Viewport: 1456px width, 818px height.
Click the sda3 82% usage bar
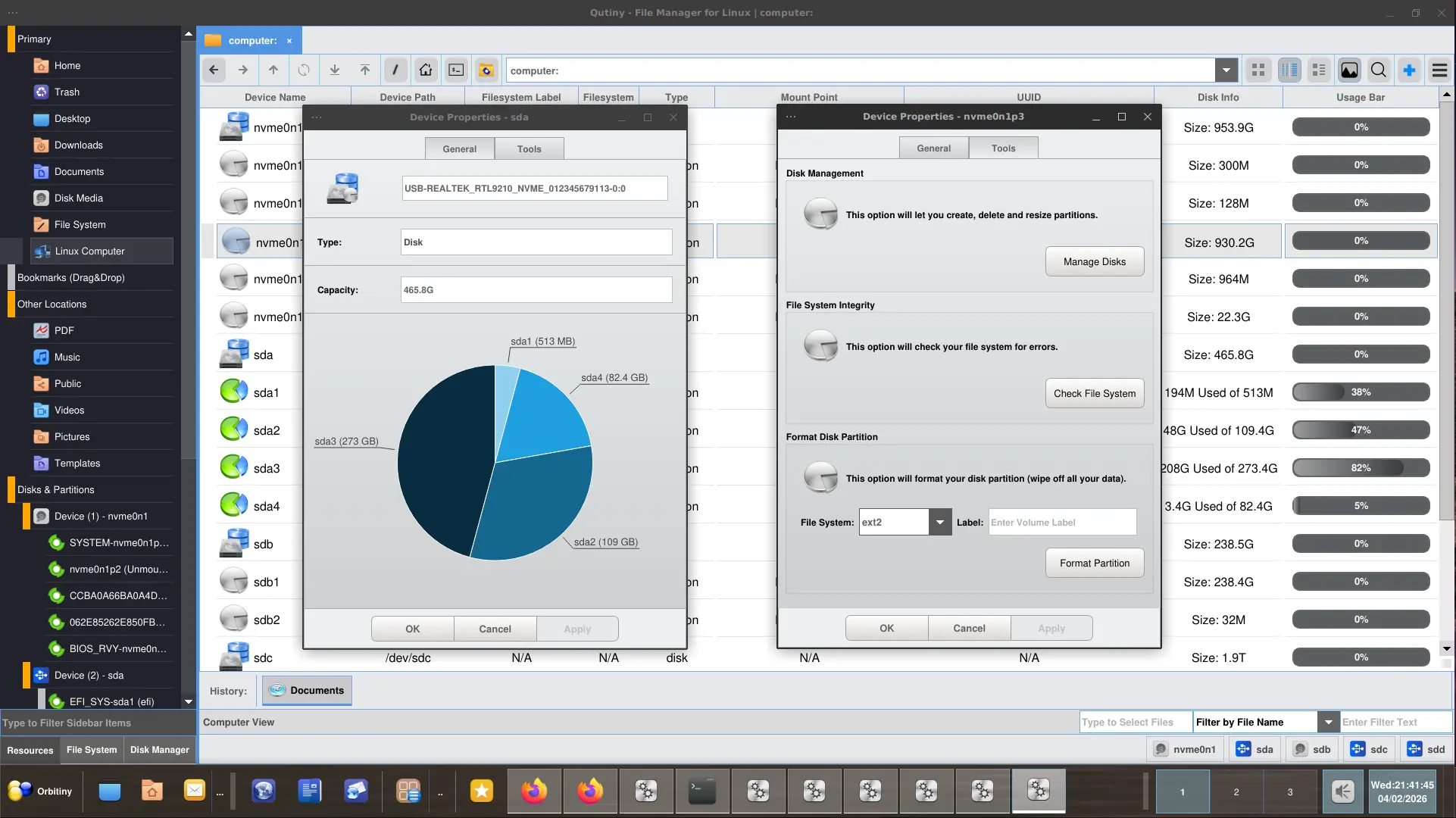(x=1361, y=468)
